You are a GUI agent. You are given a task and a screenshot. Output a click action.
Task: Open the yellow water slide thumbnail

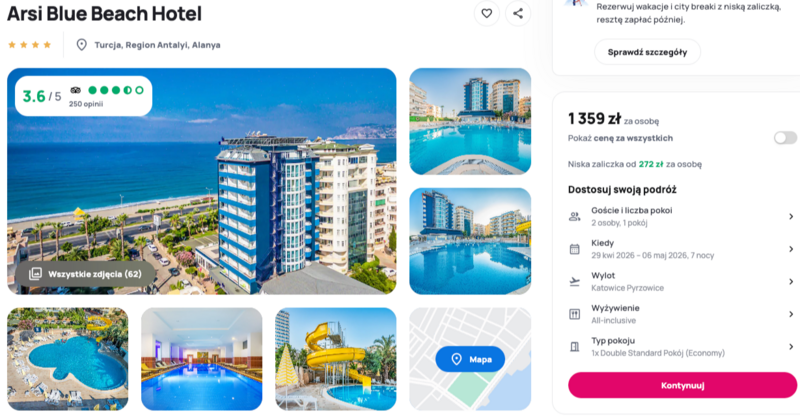(335, 359)
